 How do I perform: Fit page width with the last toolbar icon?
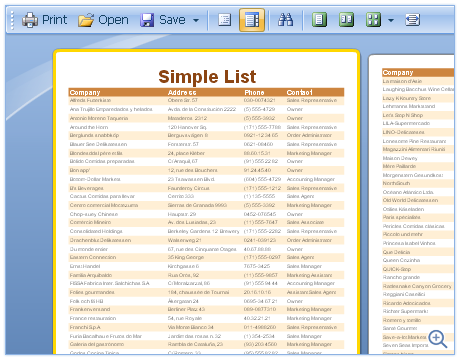pos(412,20)
